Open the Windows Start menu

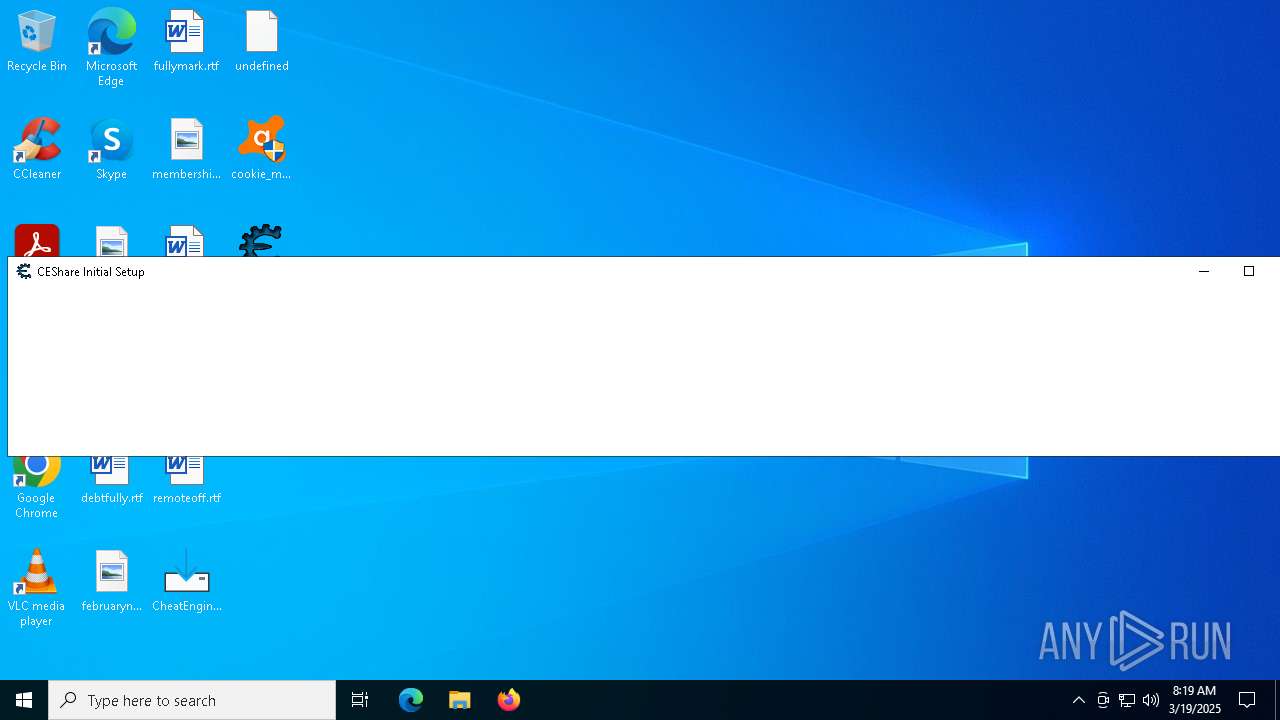coord(24,700)
